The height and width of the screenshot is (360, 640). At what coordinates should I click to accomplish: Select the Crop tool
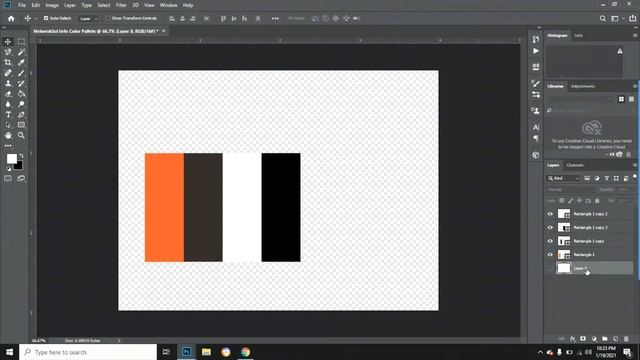(x=8, y=62)
